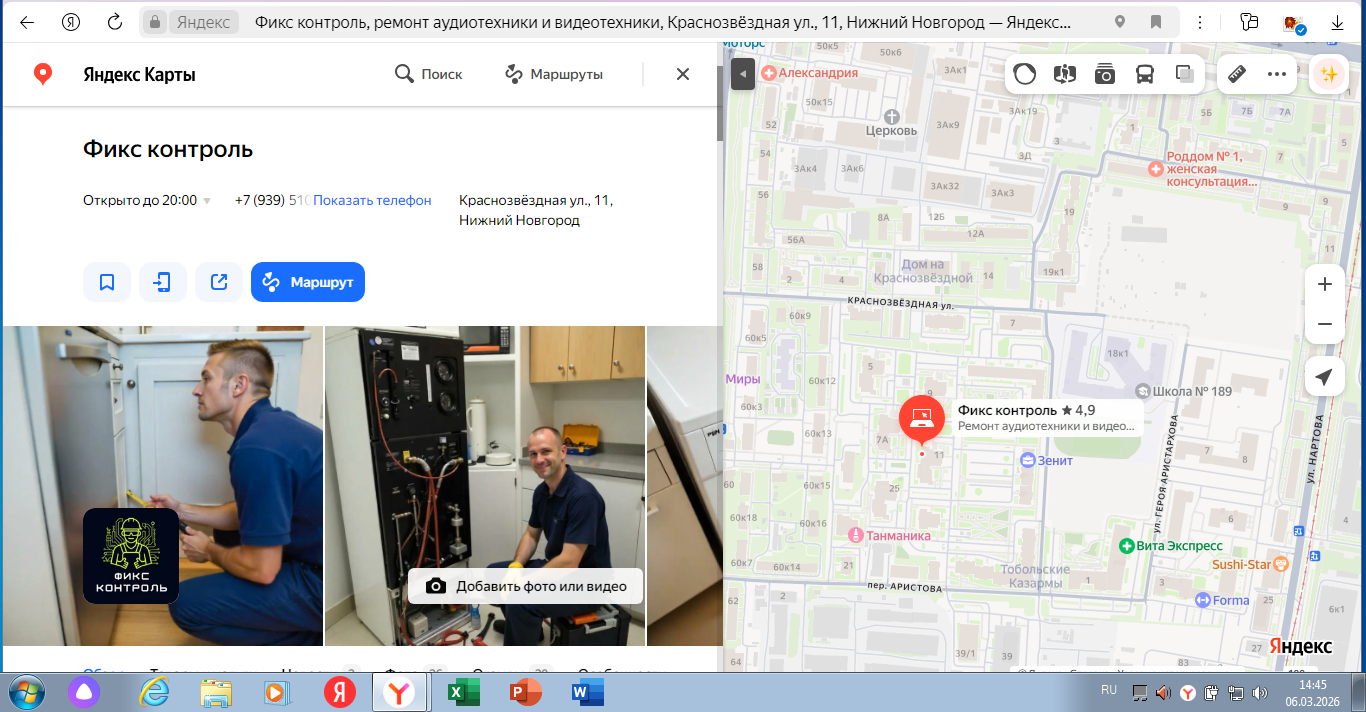Image resolution: width=1366 pixels, height=712 pixels.
Task: Open Маршруты in the header
Action: click(553, 74)
